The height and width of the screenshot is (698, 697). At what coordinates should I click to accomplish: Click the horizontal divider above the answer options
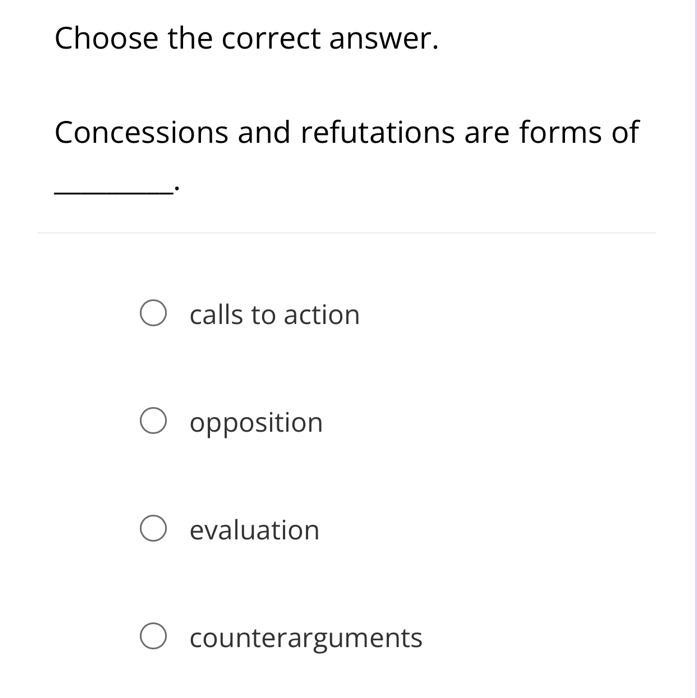(x=346, y=233)
